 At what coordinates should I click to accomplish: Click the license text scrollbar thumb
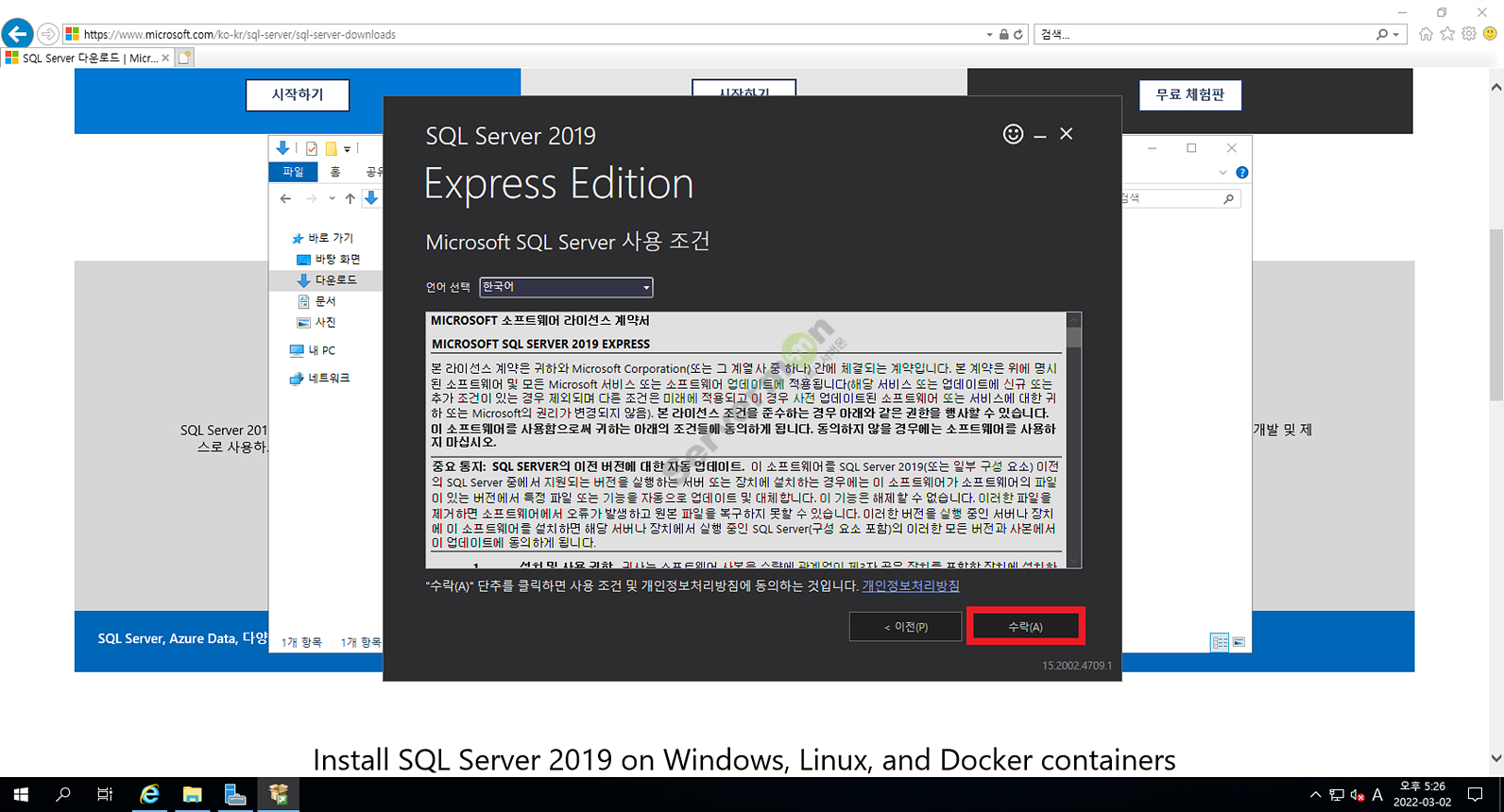coord(1073,337)
